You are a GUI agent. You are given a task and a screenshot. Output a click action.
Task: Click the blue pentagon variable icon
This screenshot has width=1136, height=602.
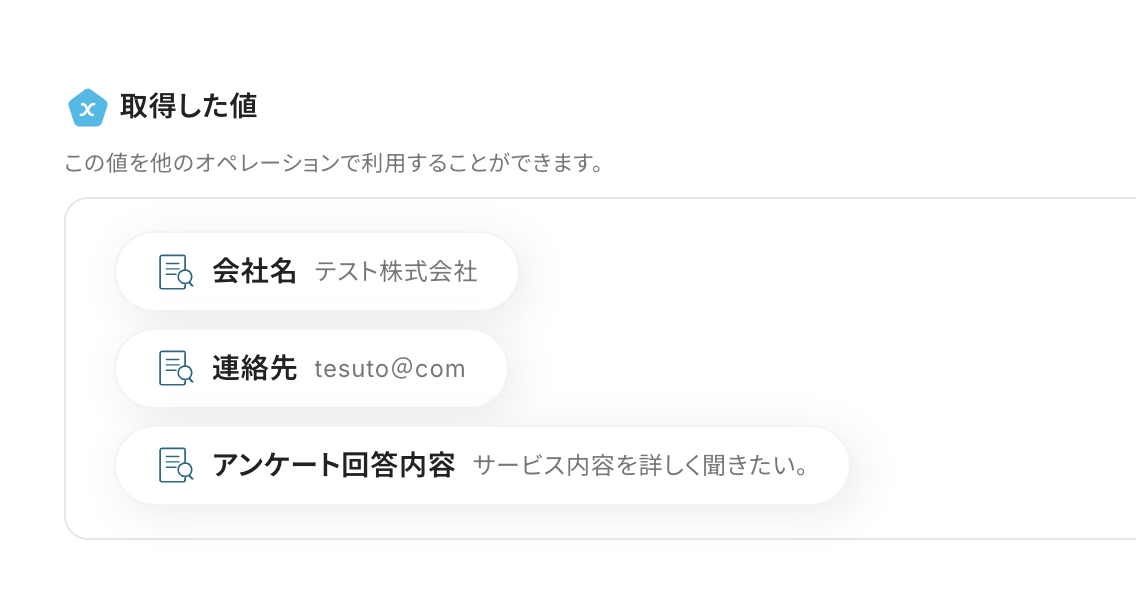pos(87,108)
